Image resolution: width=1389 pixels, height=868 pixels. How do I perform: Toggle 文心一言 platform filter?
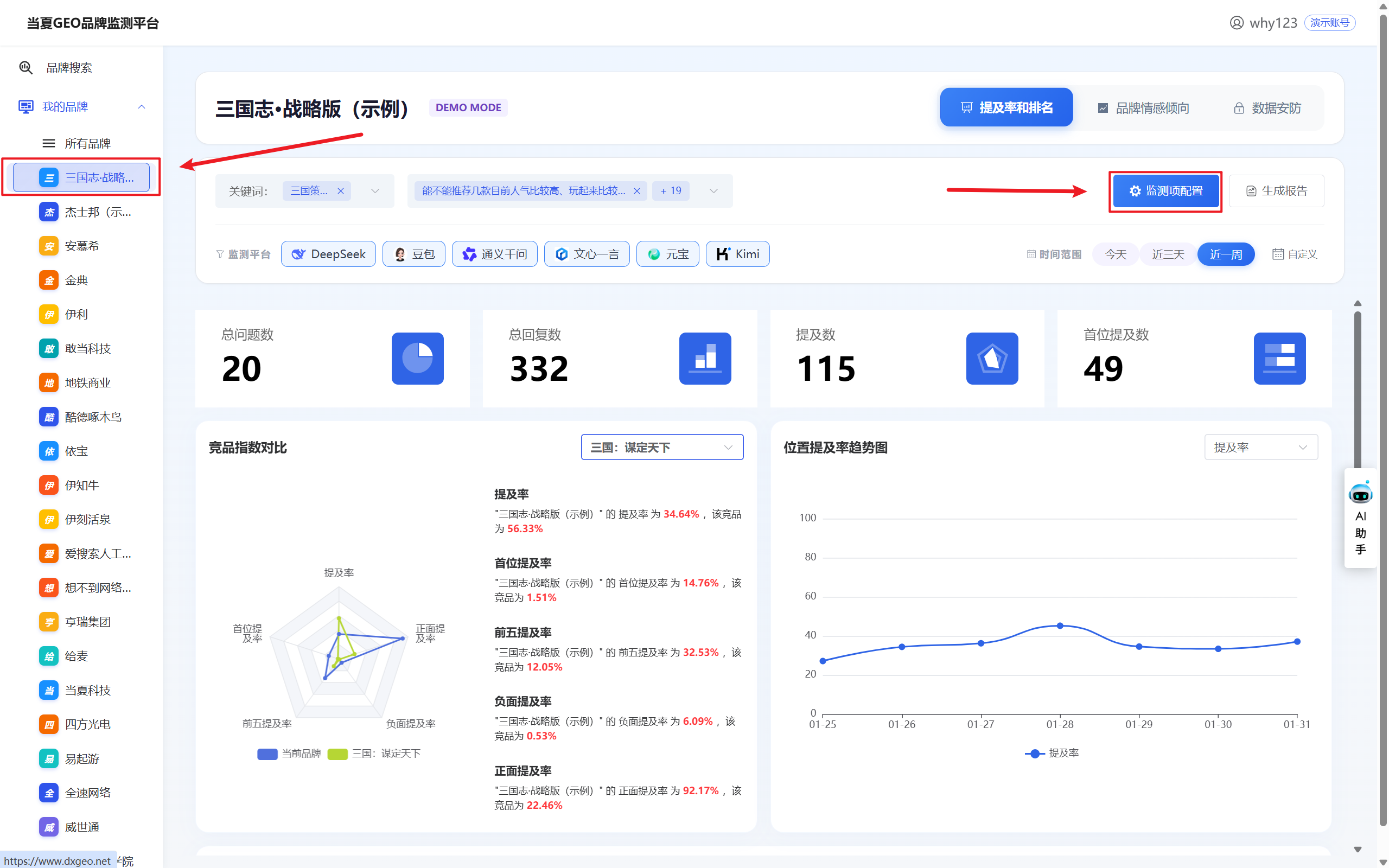(587, 254)
